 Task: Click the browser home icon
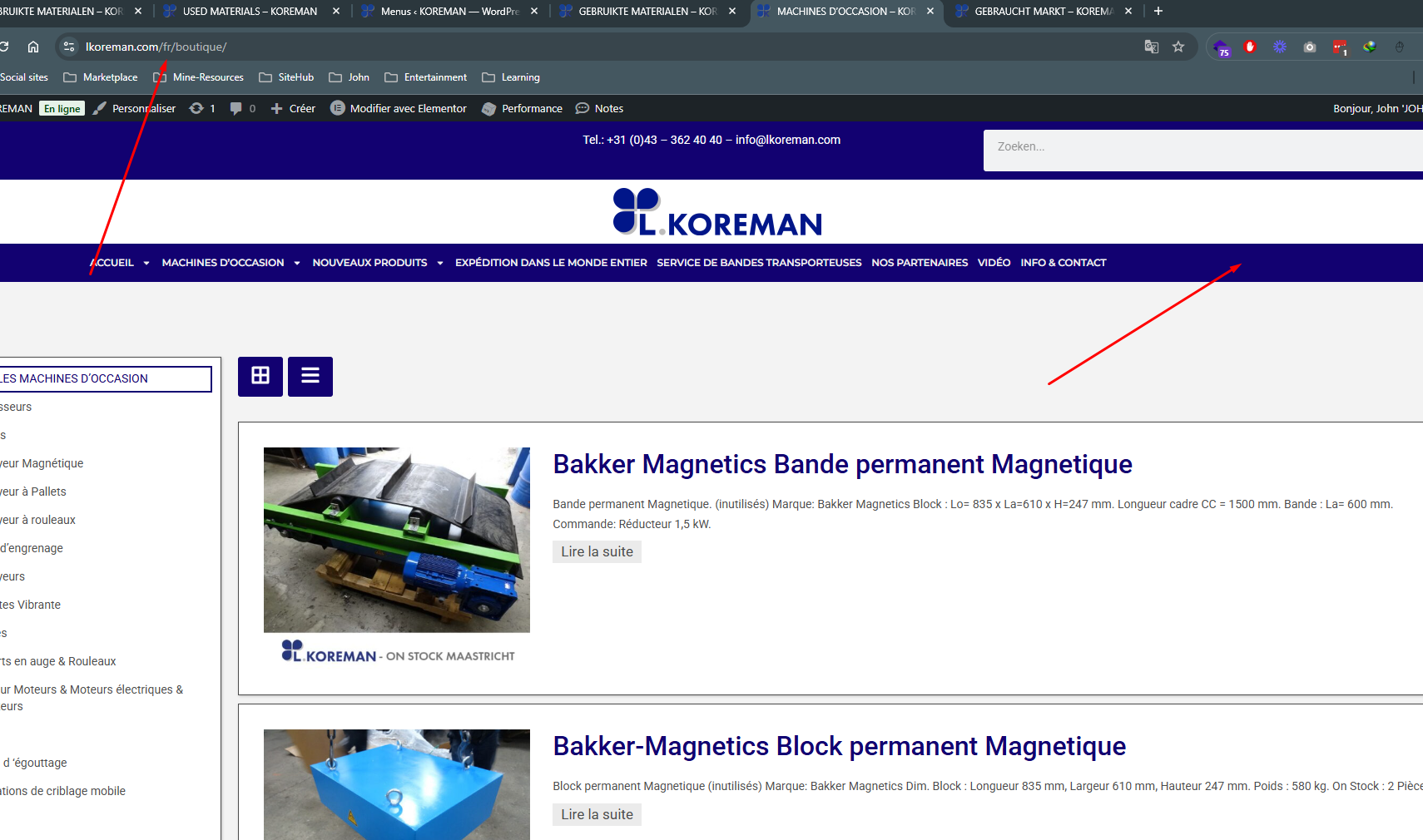[33, 47]
